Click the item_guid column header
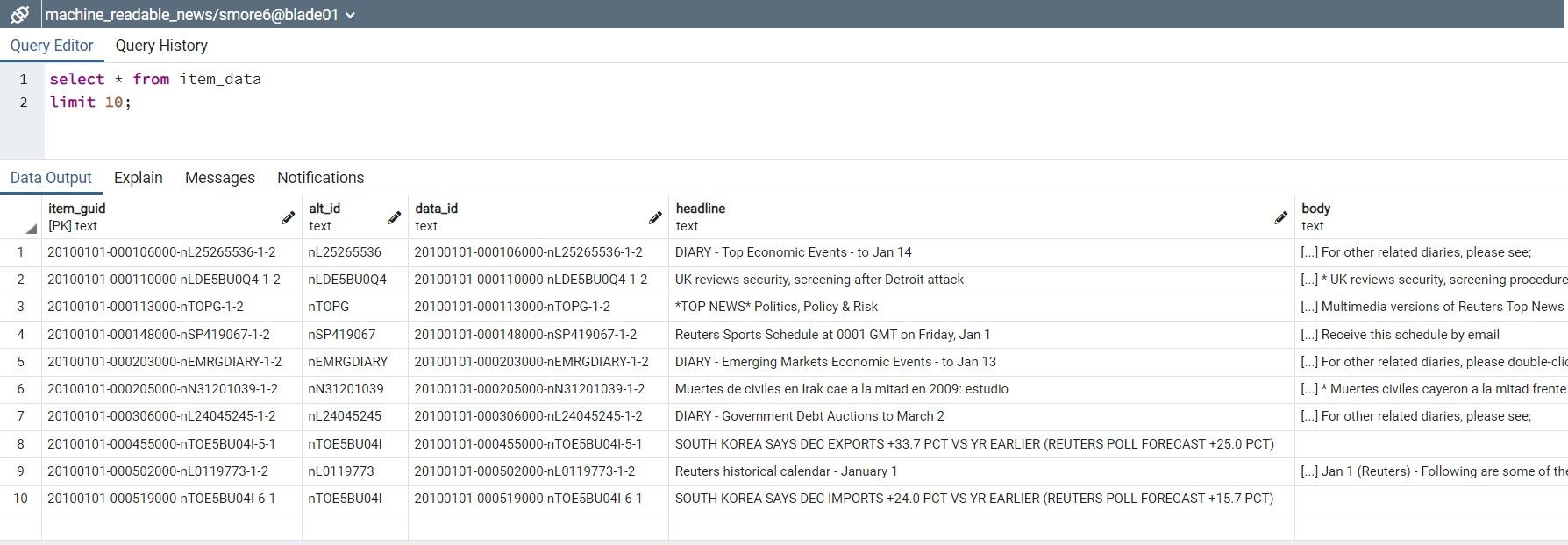1568x545 pixels. (172, 217)
